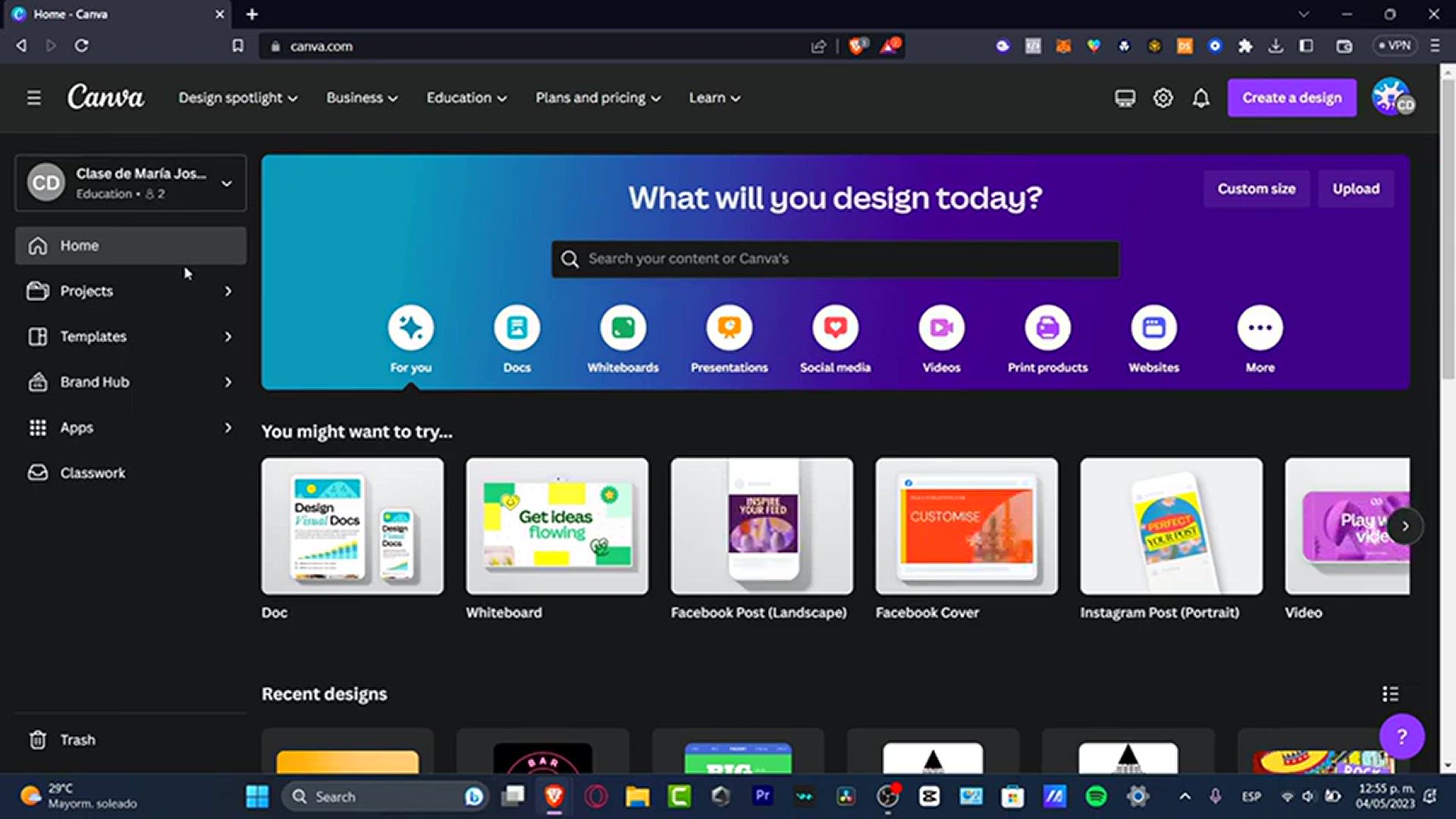This screenshot has height=819, width=1456.
Task: Click the Windows taskbar Search box
Action: (x=385, y=796)
